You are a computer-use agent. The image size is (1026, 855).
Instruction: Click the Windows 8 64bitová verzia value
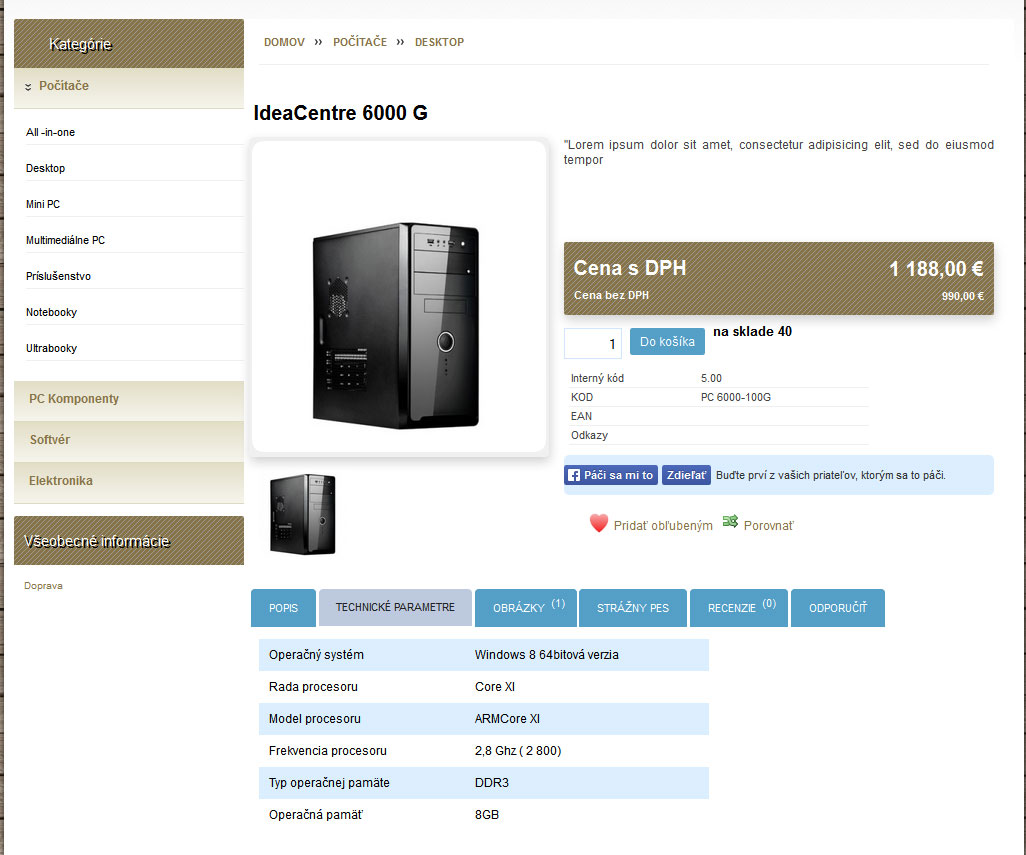coord(546,655)
